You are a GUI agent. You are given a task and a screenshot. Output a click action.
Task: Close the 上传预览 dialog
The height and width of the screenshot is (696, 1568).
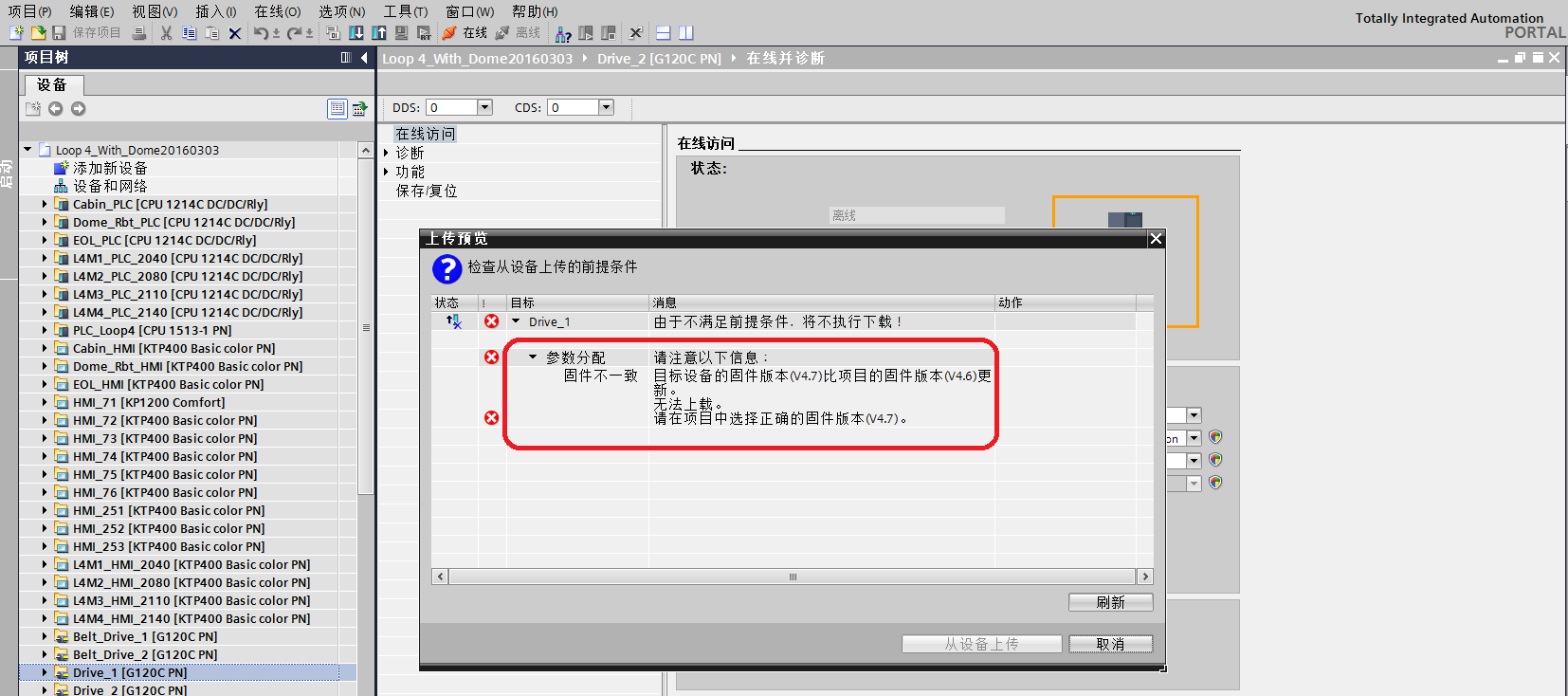(x=1156, y=238)
